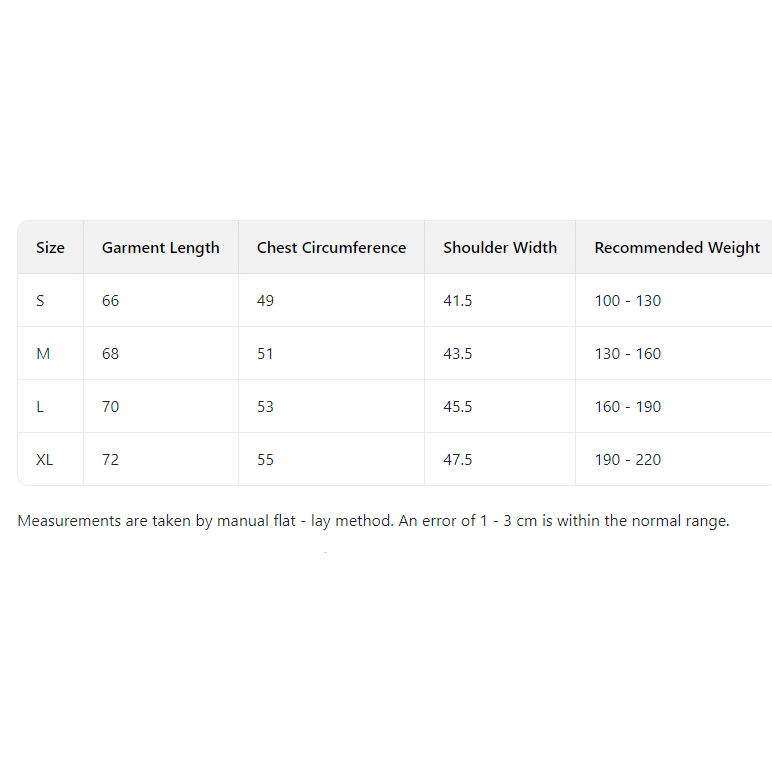Click the Recommended Weight header
772x773 pixels.
point(677,247)
